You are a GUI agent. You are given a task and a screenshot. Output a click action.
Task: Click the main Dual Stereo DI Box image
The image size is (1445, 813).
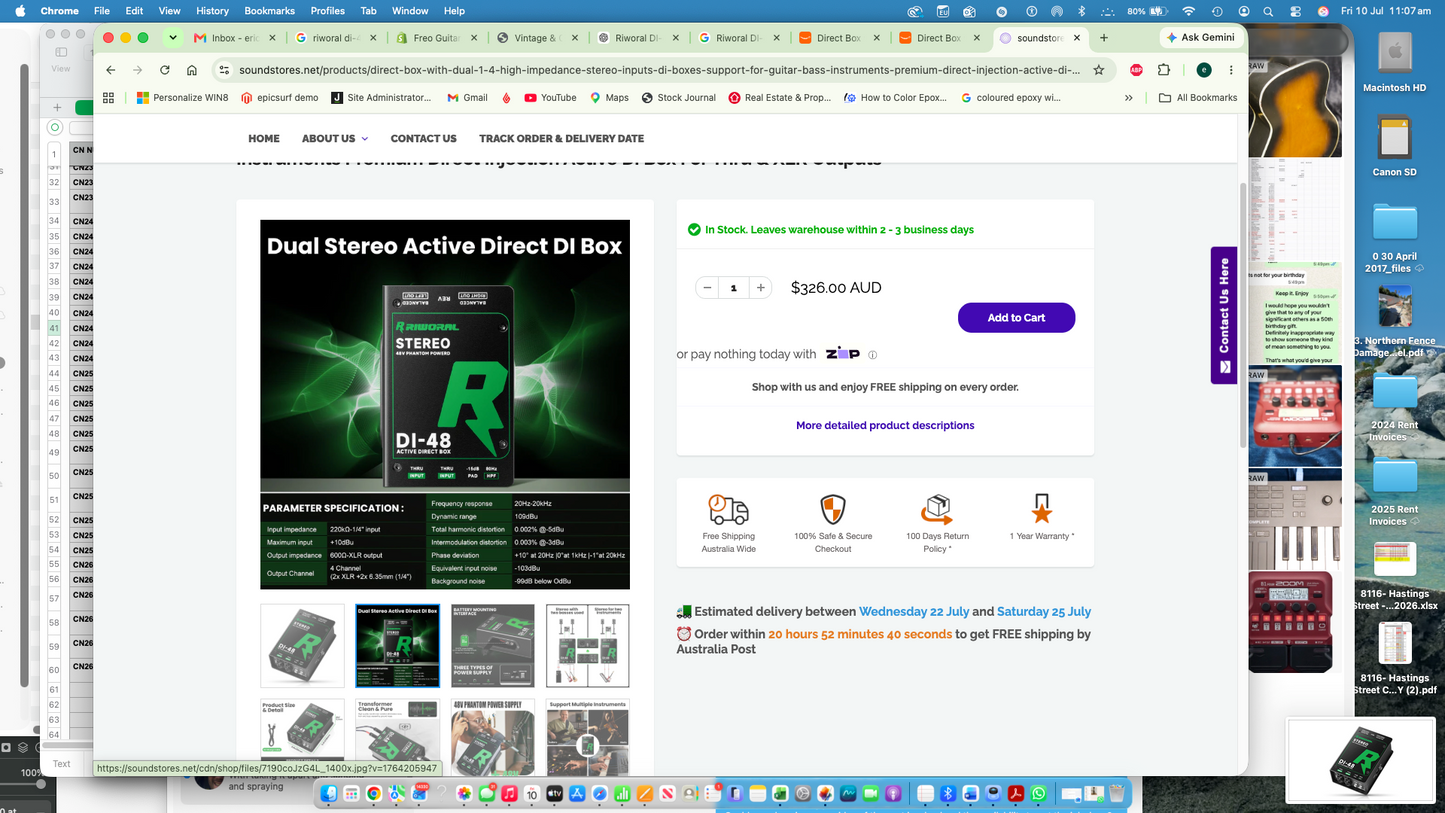tap(445, 405)
